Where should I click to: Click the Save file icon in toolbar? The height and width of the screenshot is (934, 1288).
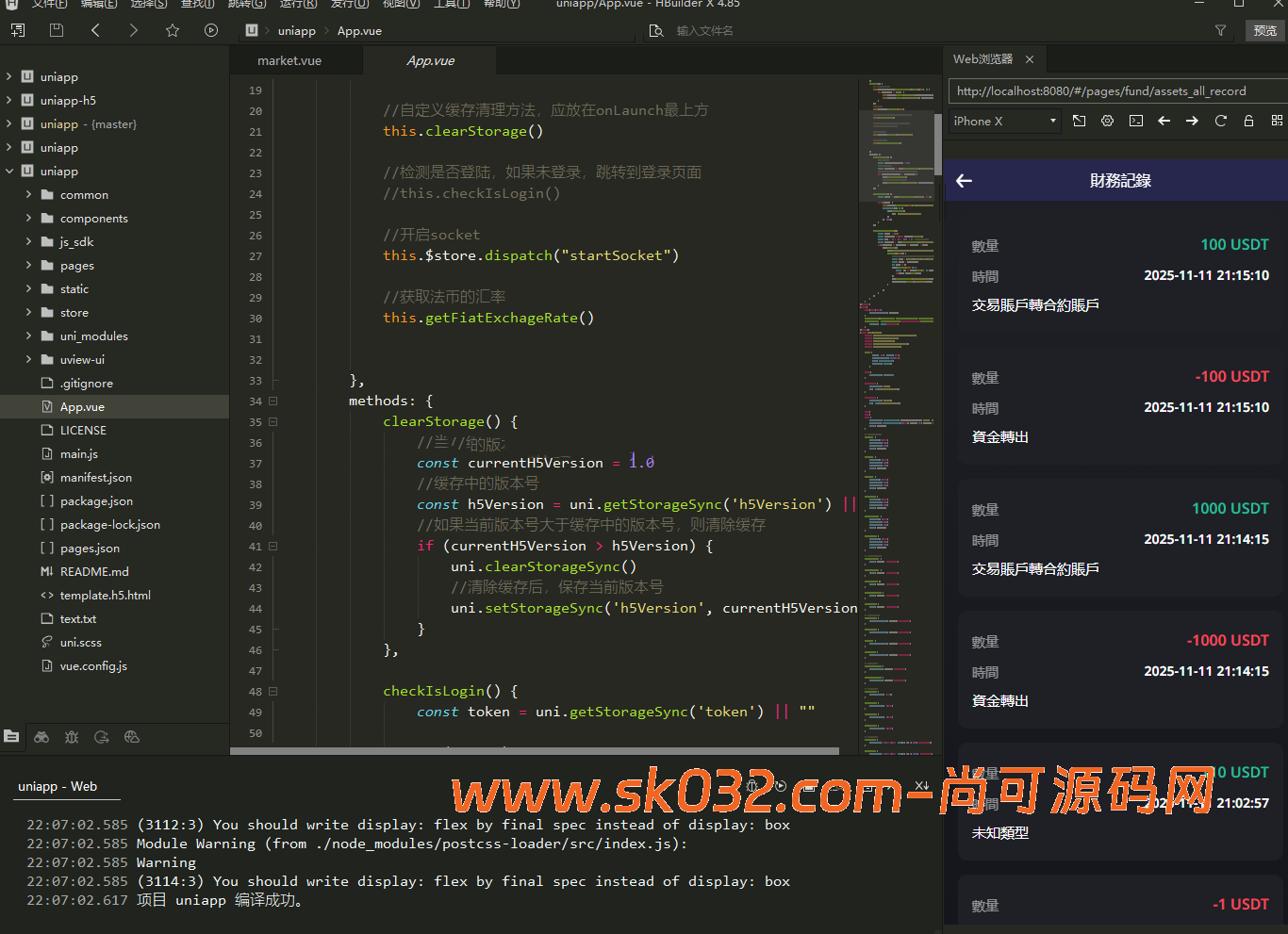click(57, 30)
